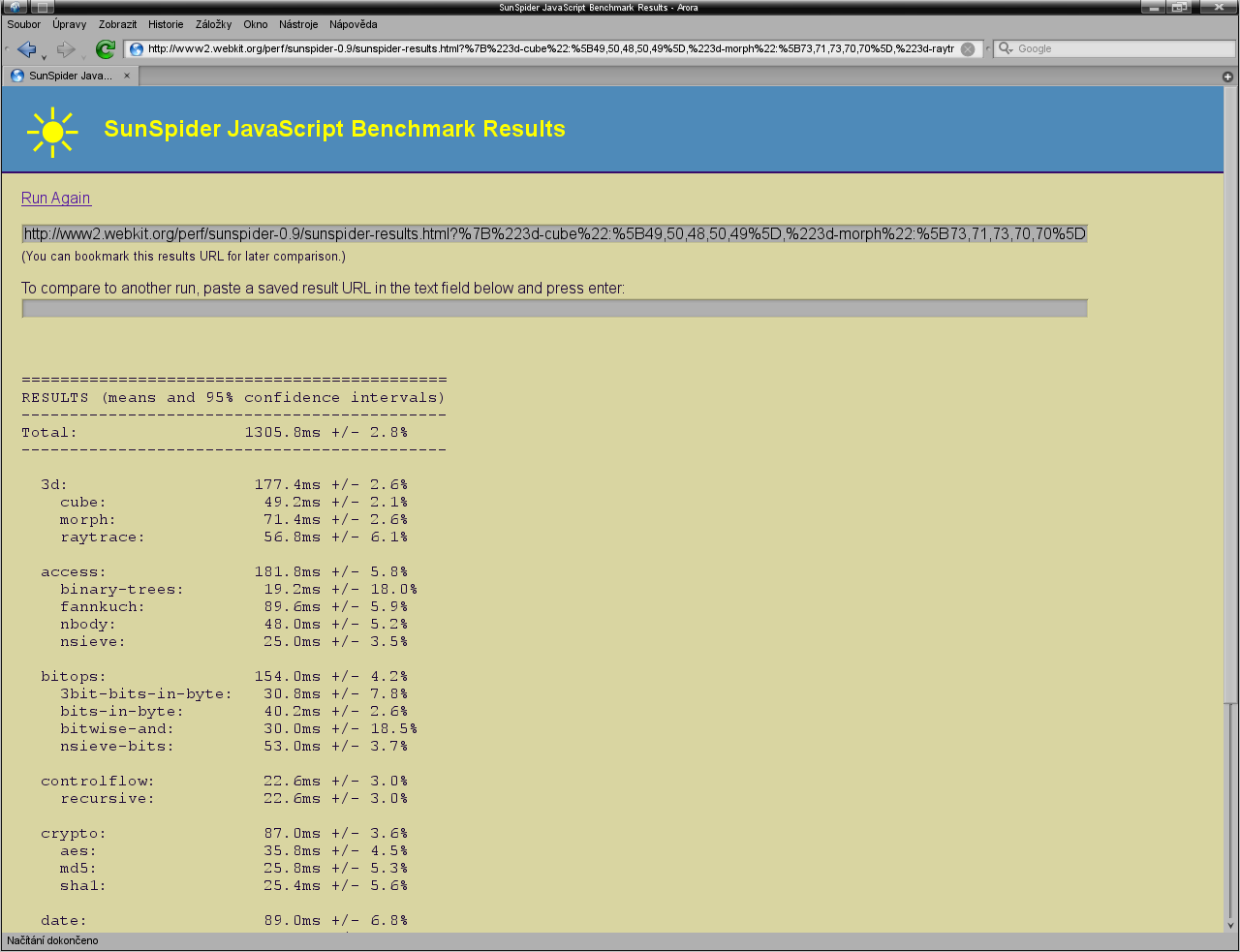The width and height of the screenshot is (1240, 952).
Task: Click the crypto: 87.0ms row
Action: (225, 833)
